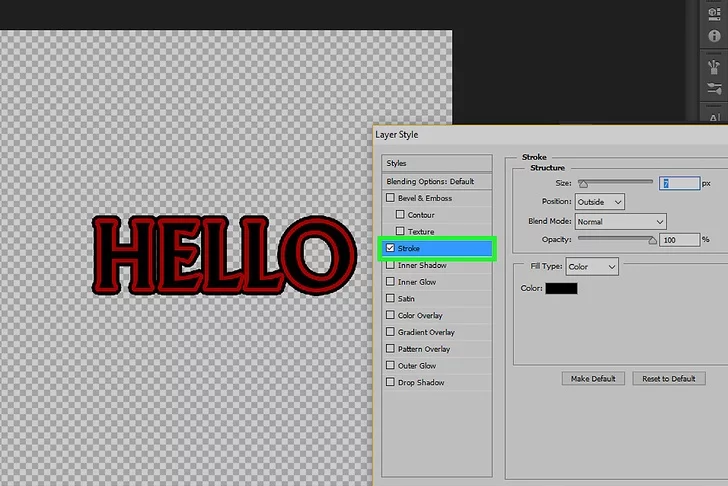Open the Character panel icon
Screen dimensions: 728x486
tap(715, 118)
